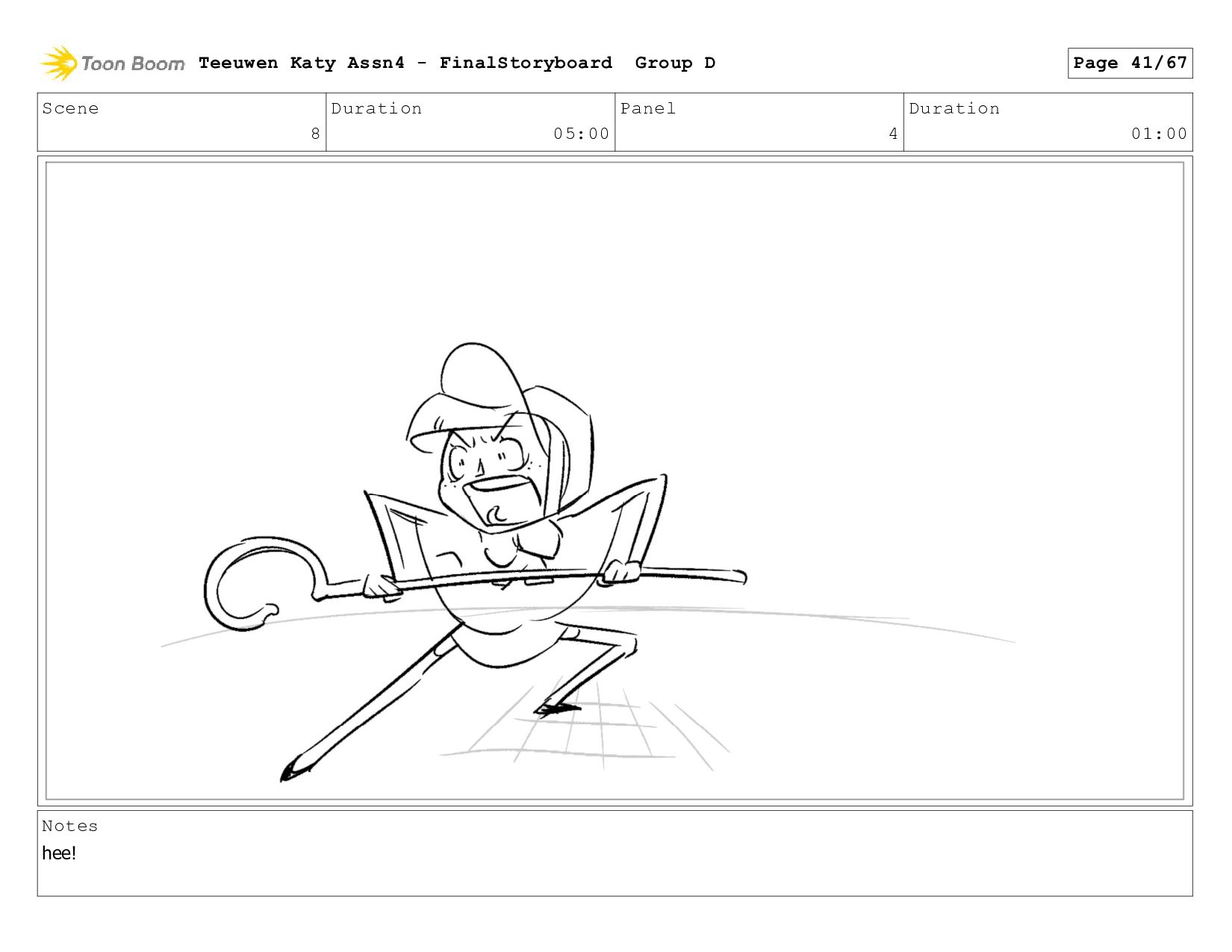The width and height of the screenshot is (1232, 952).
Task: Select the scene duration value '05:00'
Action: click(x=581, y=134)
